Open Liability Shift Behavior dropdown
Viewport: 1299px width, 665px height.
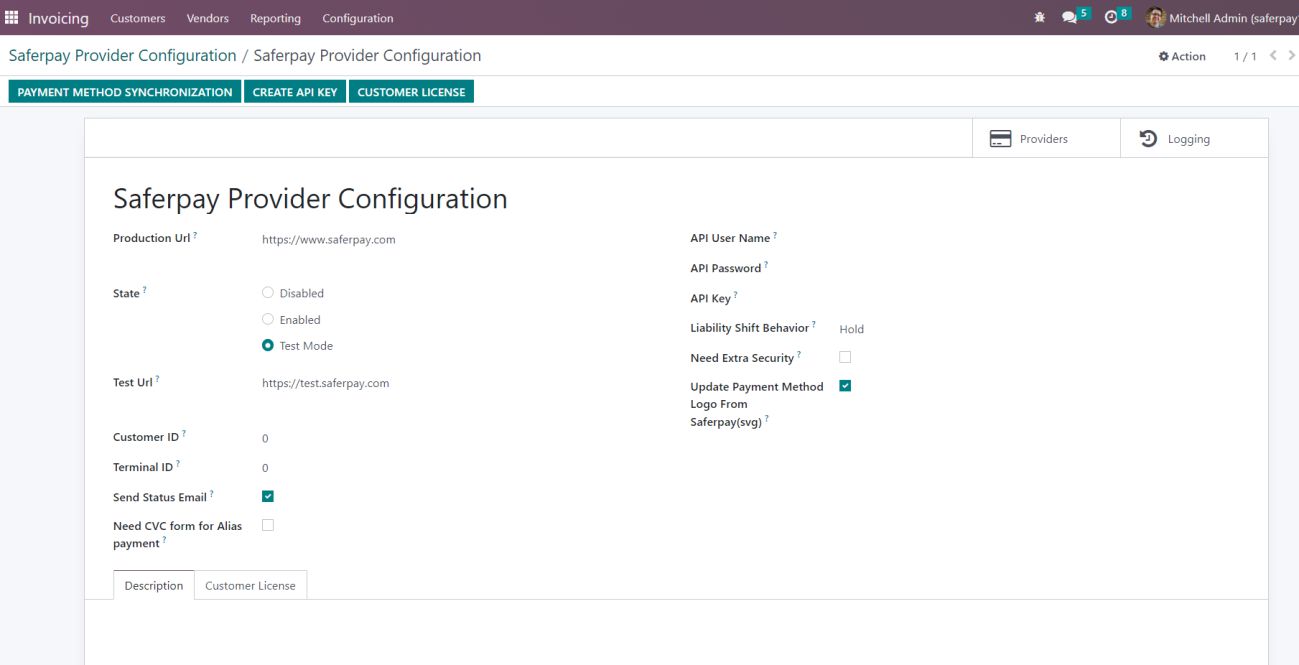pos(900,329)
